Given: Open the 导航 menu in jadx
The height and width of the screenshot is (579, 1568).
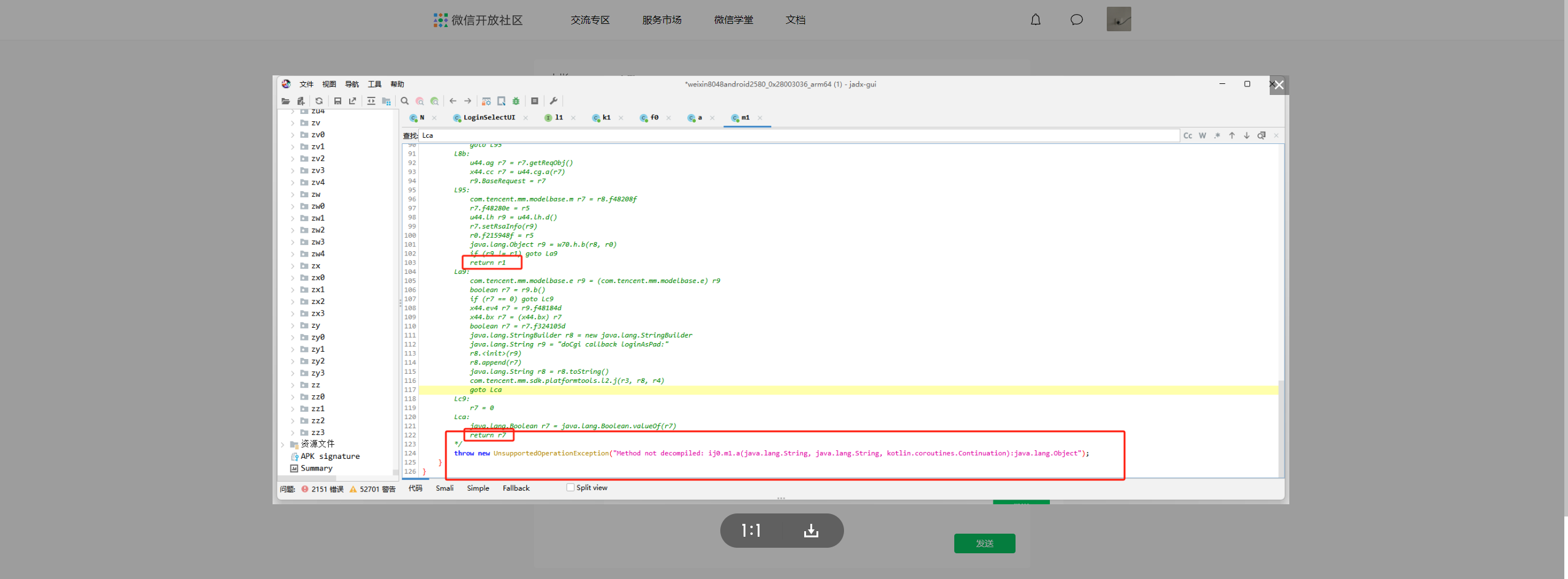Looking at the screenshot, I should pyautogui.click(x=352, y=84).
